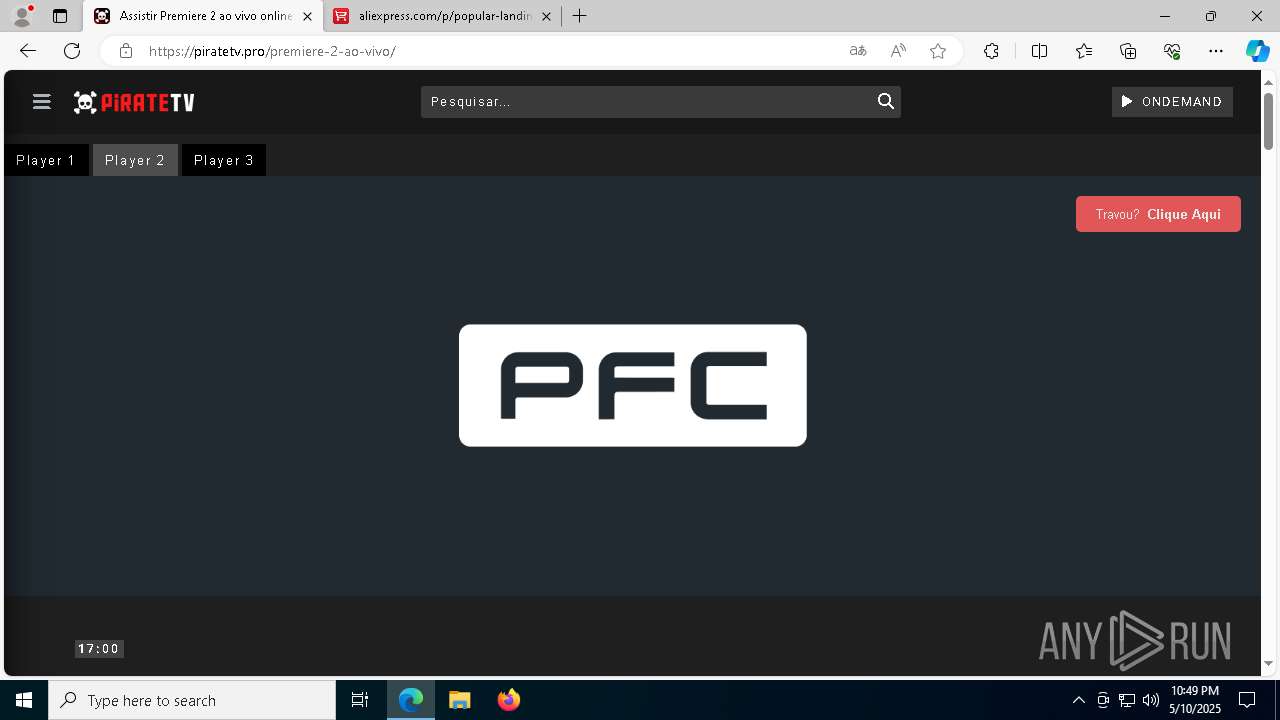Image resolution: width=1280 pixels, height=720 pixels.
Task: Toggle Split screen view
Action: [1039, 51]
